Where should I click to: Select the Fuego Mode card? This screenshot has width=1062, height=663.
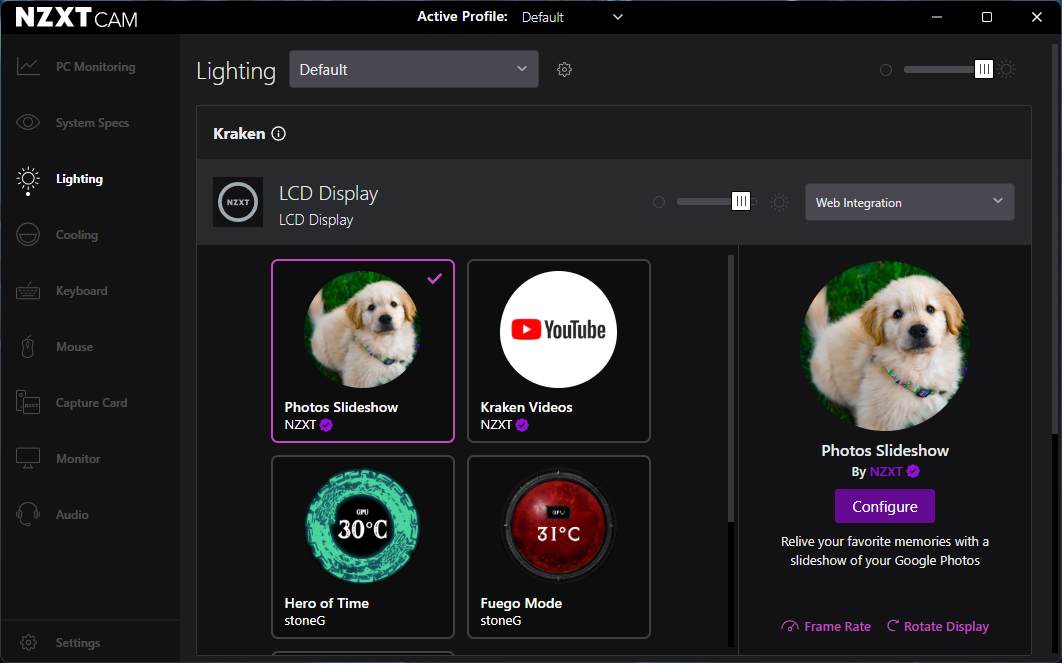[x=559, y=547]
